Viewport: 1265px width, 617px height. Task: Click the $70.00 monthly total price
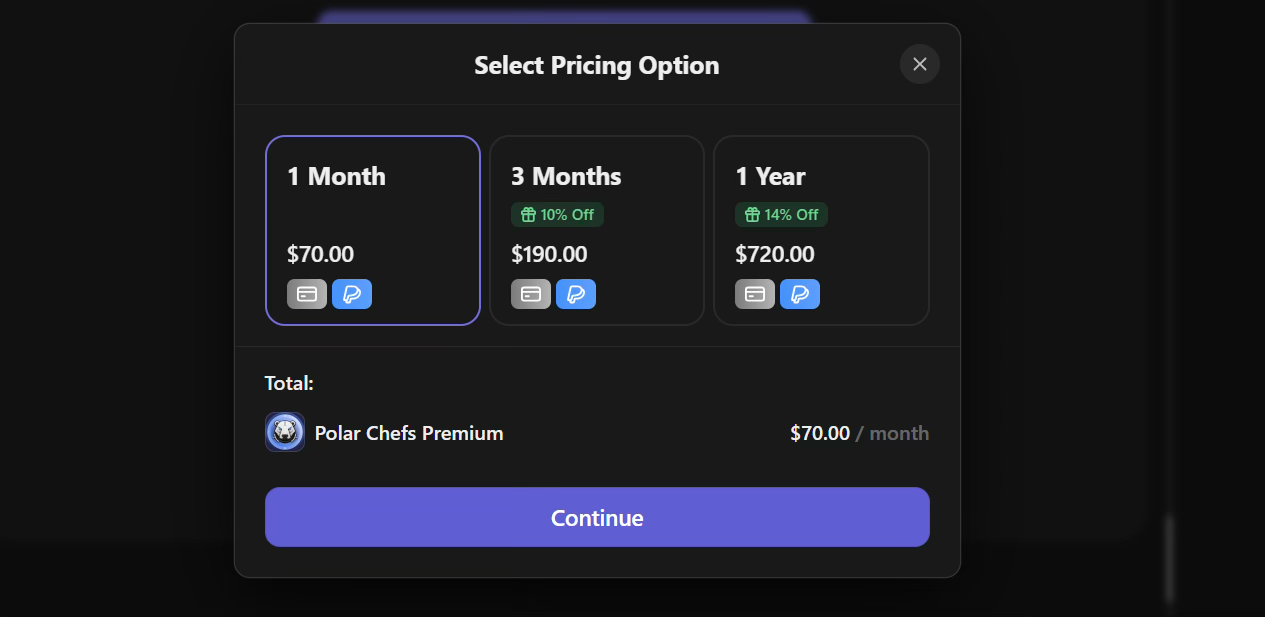pos(819,432)
